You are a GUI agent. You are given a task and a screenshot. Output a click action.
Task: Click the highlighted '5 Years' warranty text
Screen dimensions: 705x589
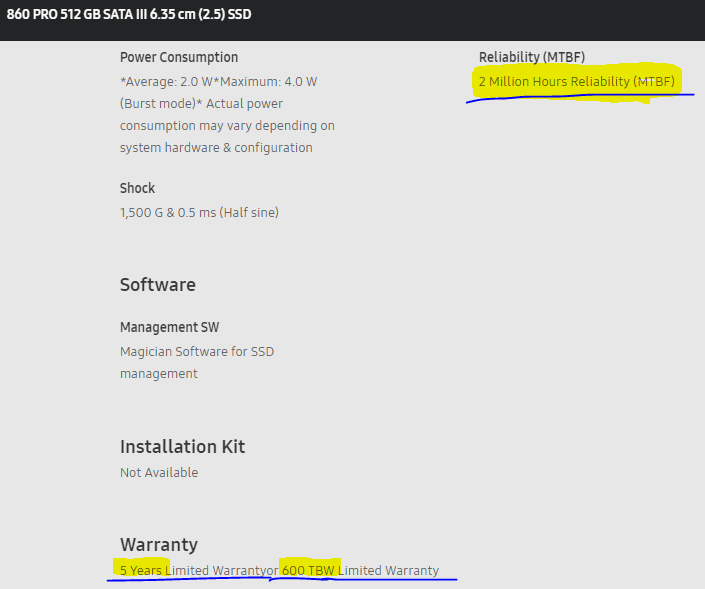coord(141,571)
